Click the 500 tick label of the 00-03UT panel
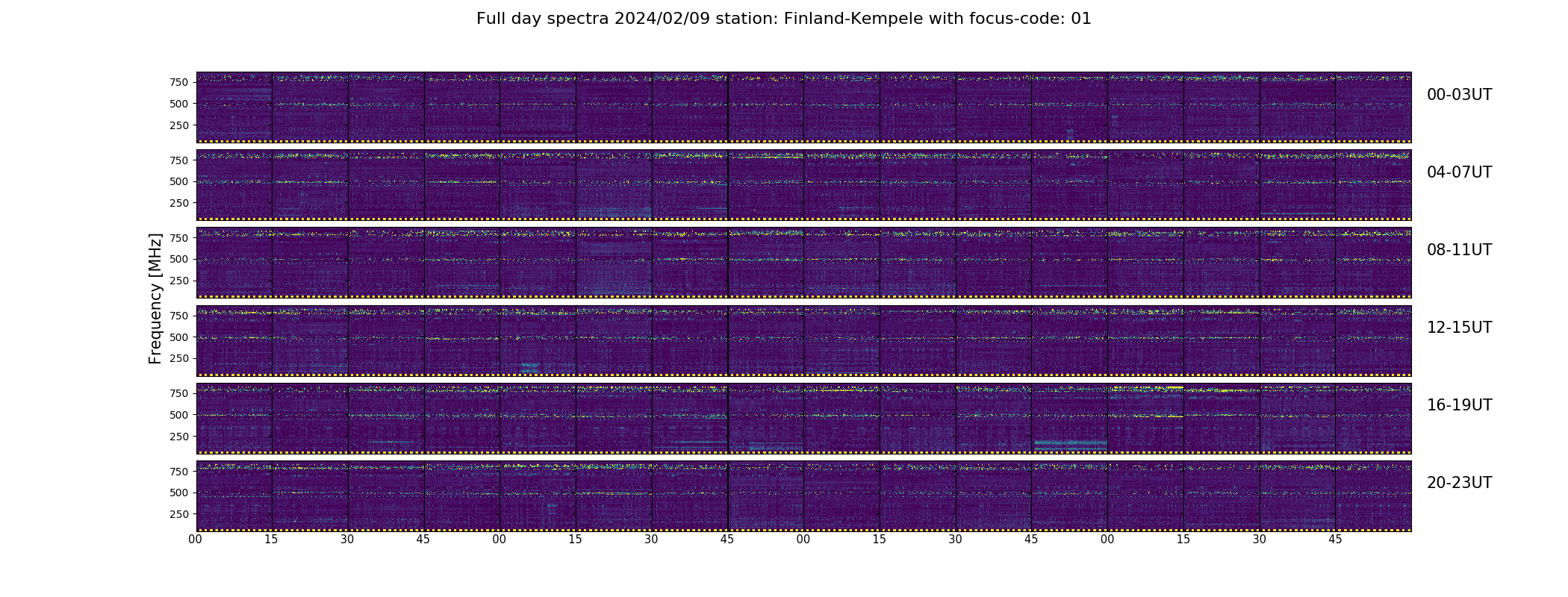 (x=179, y=104)
